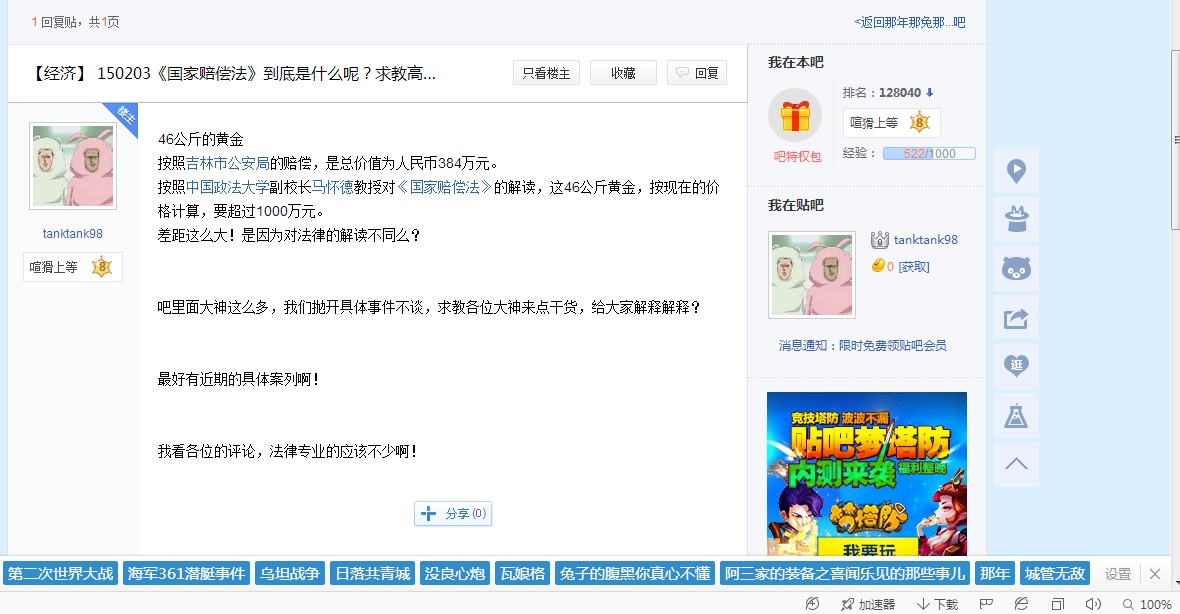Select the 第二次世界大战 bottom tag
Image resolution: width=1180 pixels, height=614 pixels.
pos(60,573)
